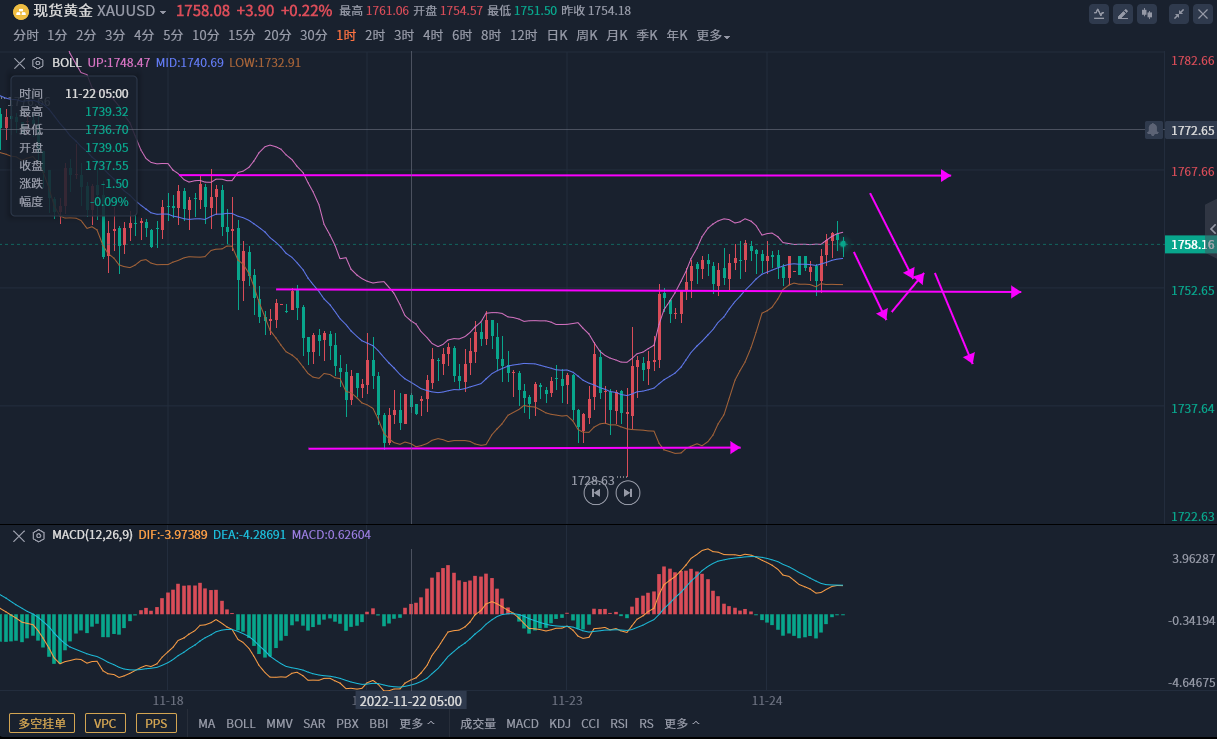1217x739 pixels.
Task: Click the collapse arrows shrink-chart icon
Action: point(1179,13)
